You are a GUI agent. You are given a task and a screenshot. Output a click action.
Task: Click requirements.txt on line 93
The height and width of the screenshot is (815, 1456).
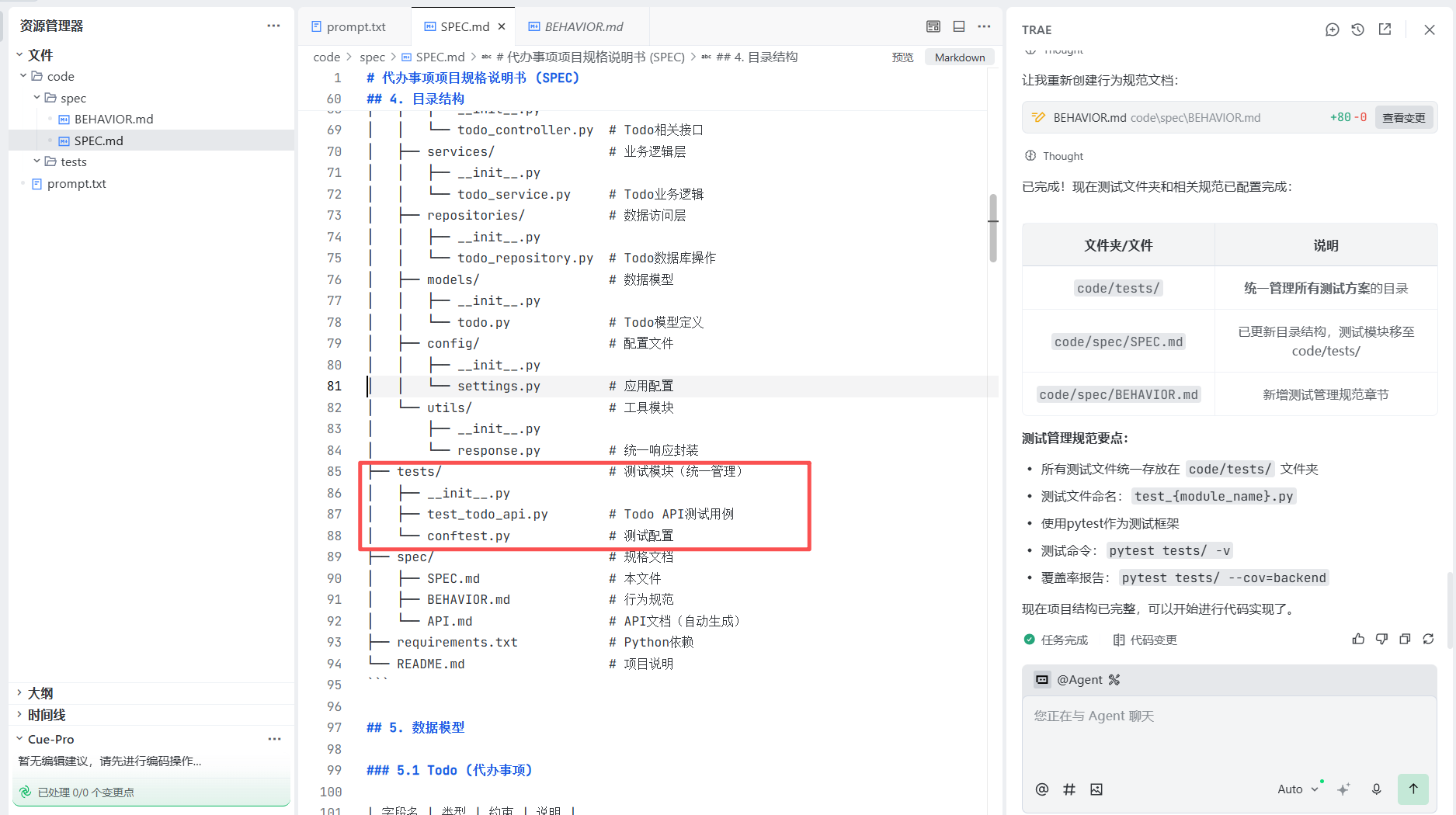click(x=457, y=642)
